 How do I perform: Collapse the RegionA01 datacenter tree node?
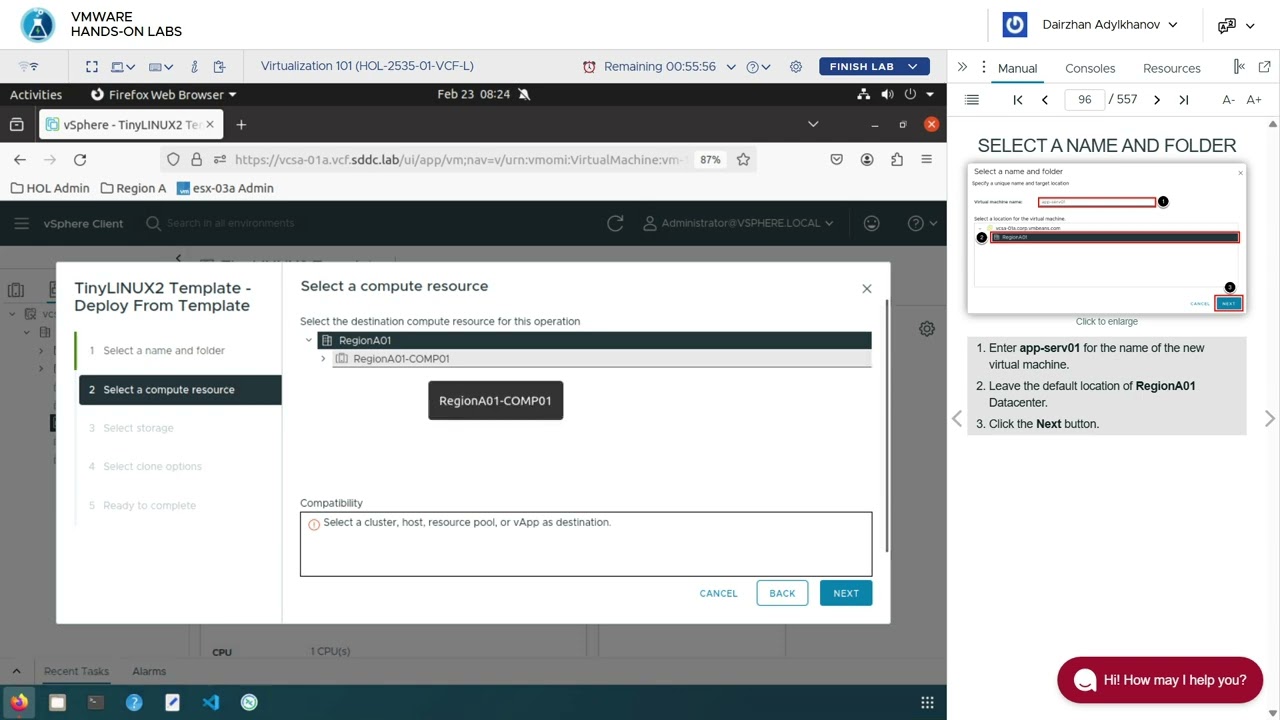309,341
